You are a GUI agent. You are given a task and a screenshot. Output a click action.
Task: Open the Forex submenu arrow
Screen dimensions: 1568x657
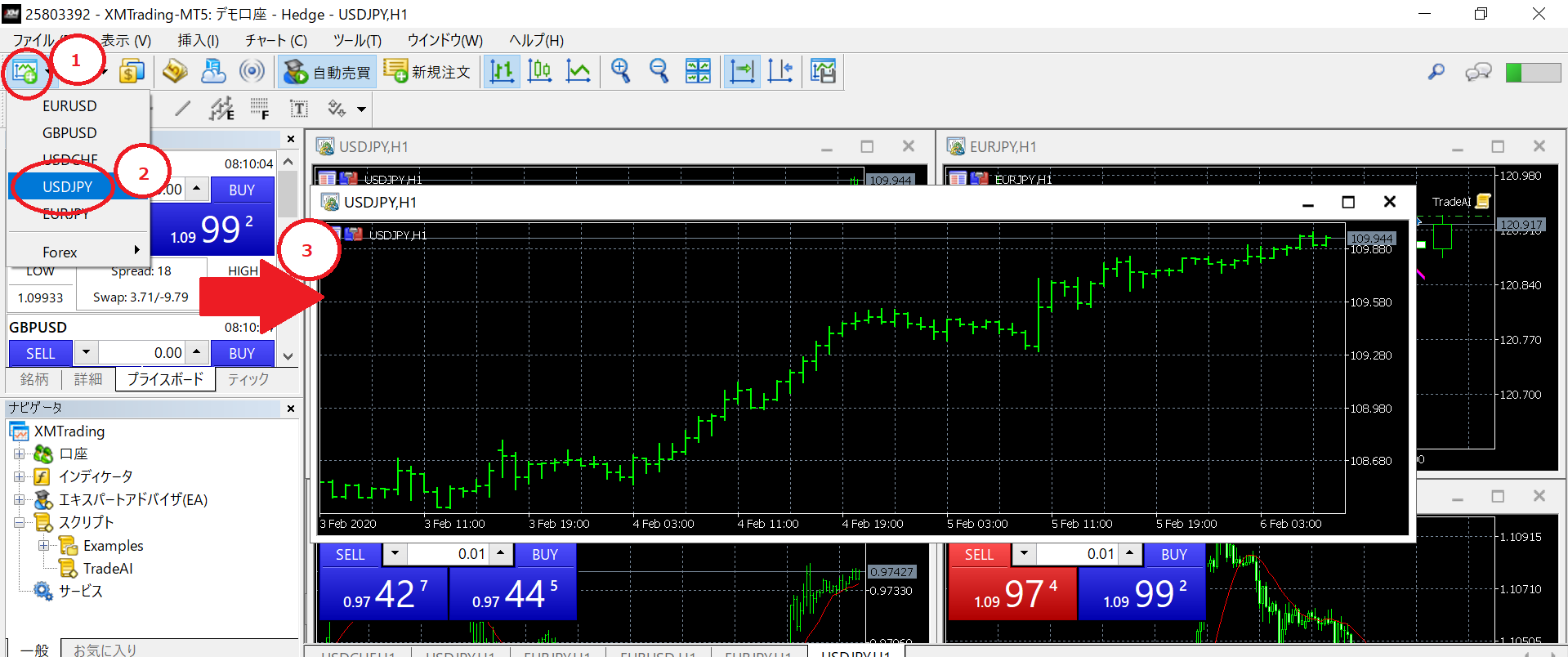(x=136, y=251)
